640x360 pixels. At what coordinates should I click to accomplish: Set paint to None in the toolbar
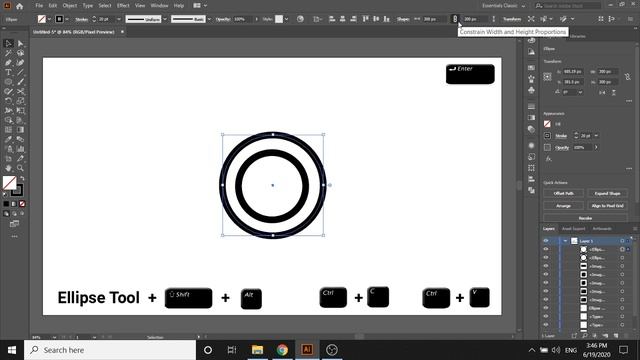tap(22, 204)
